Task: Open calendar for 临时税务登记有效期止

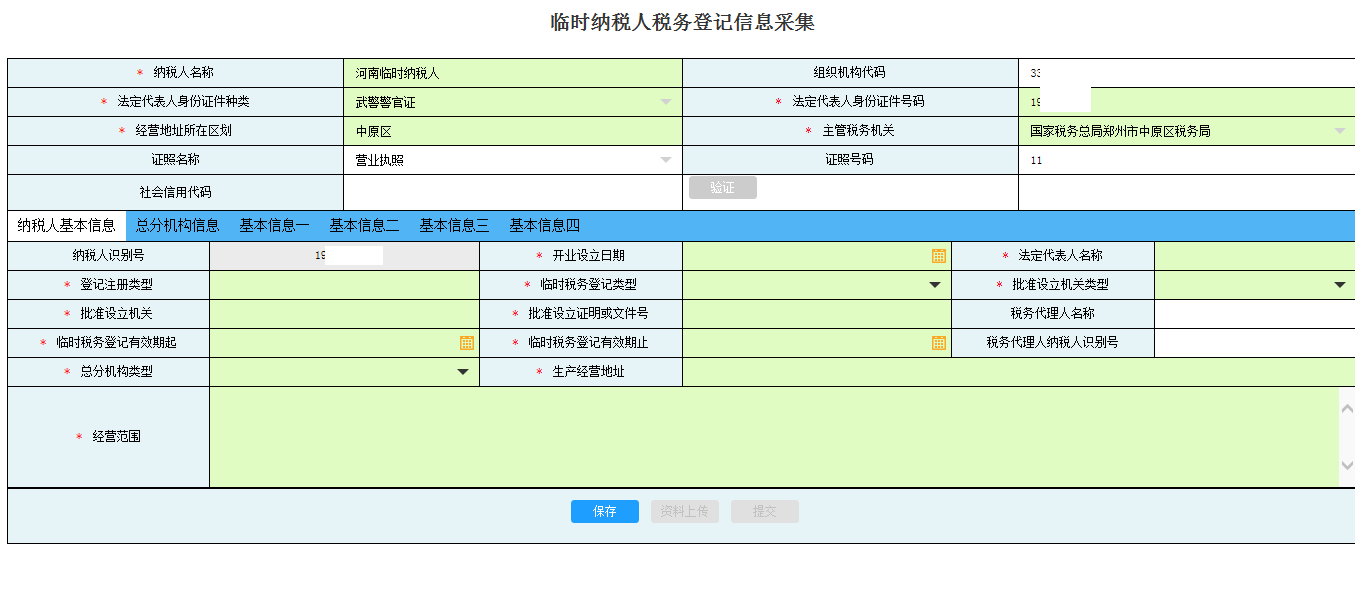Action: [938, 343]
